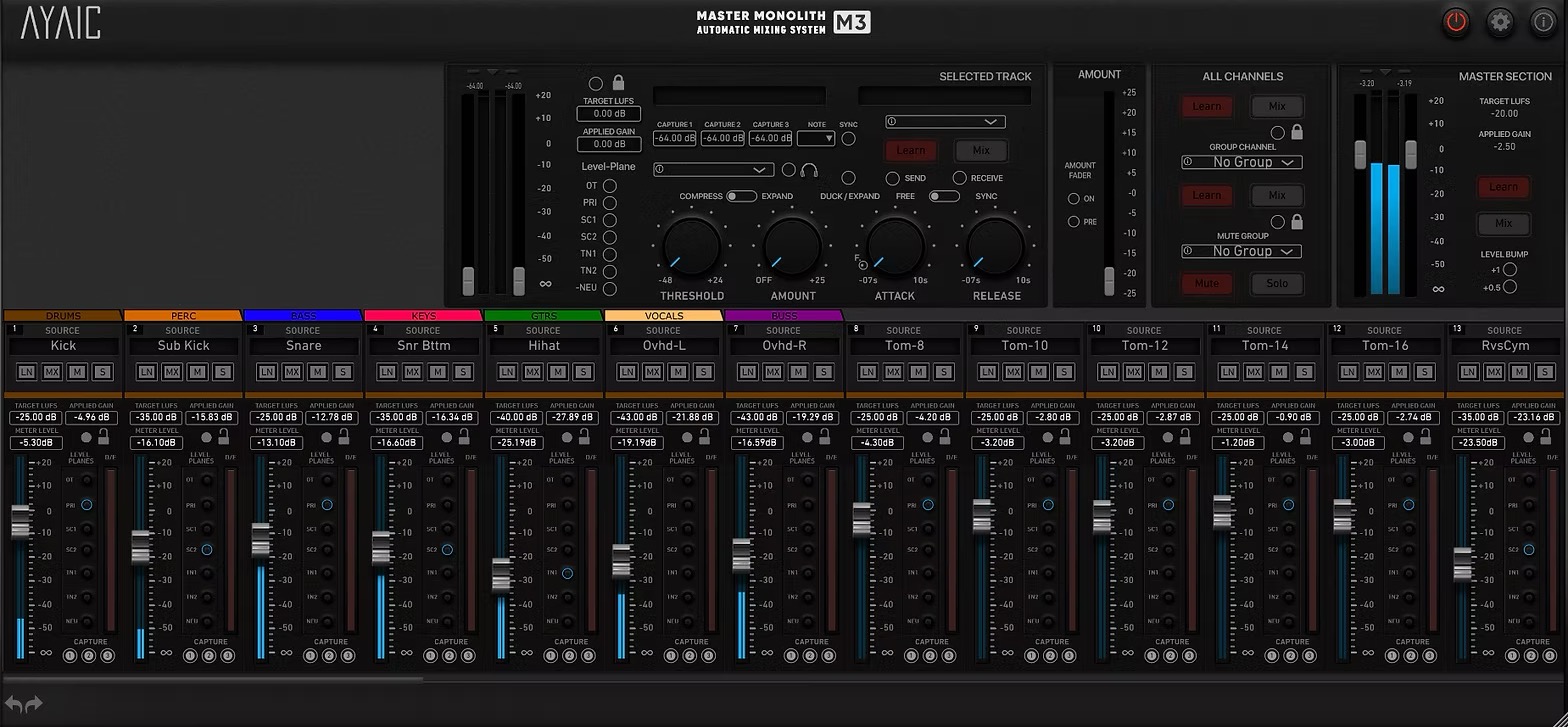Viewport: 1568px width, 727px height.
Task: Click the undo arrow at bottom left
Action: pos(15,704)
